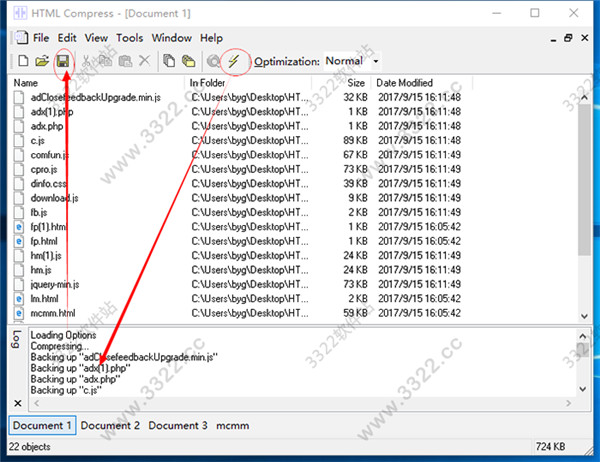Click log horizontal scroll left arrow
Image resolution: width=600 pixels, height=462 pixels.
(37, 403)
